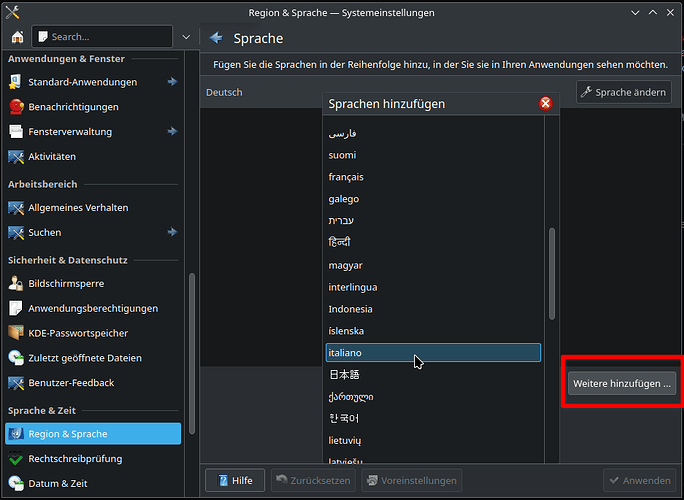
Task: Open Standard-Anwendungen icon in sidebar
Action: (16, 82)
